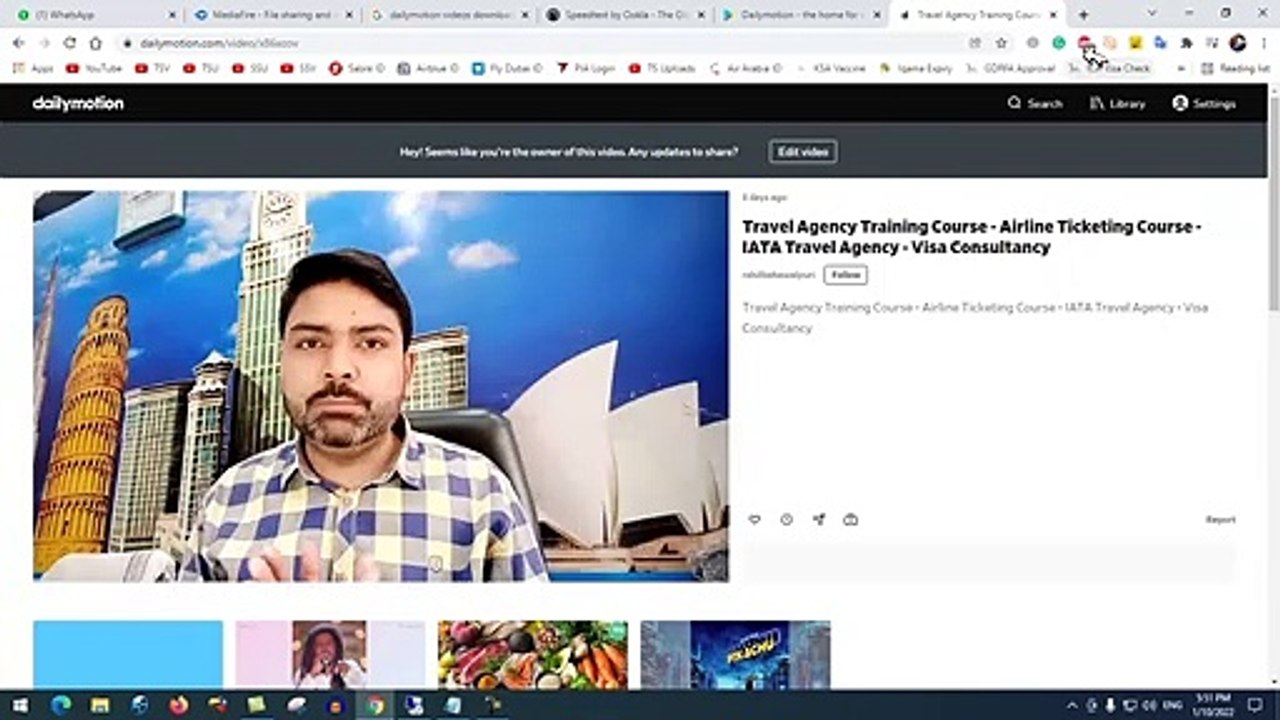Open File Explorer from taskbar
The image size is (1280, 720).
[100, 705]
